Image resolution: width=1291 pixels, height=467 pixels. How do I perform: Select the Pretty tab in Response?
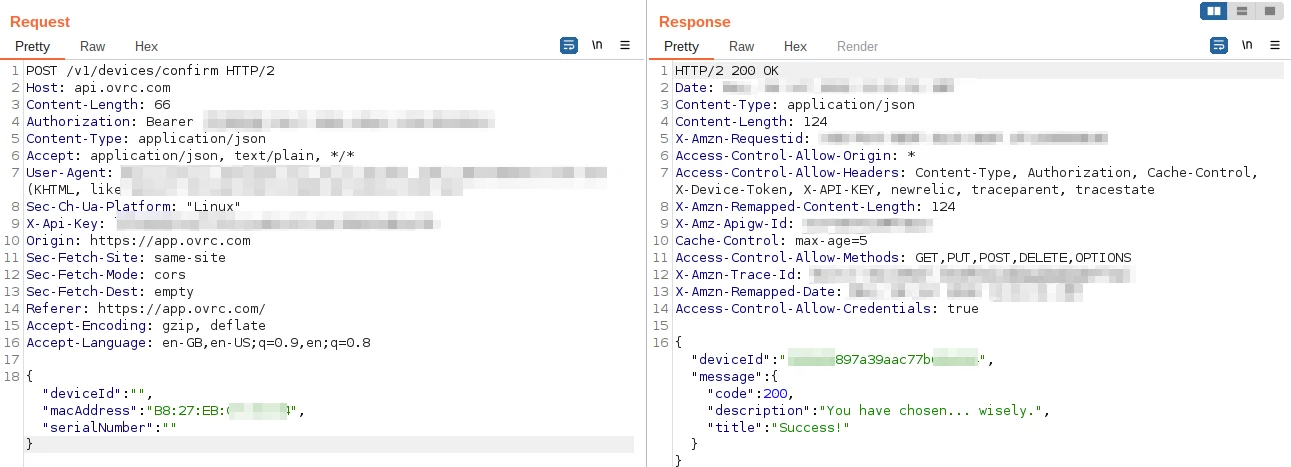(682, 46)
